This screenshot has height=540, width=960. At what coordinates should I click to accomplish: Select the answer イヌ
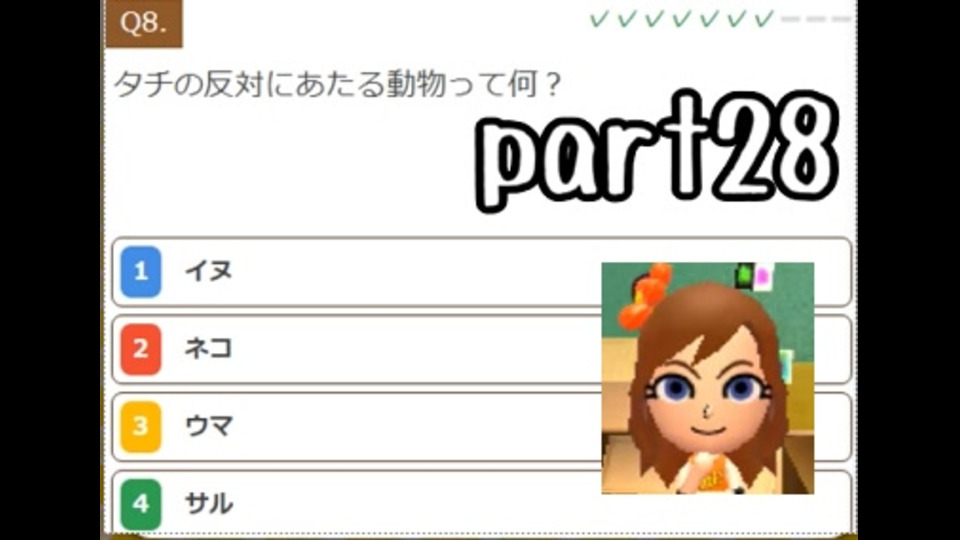pyautogui.click(x=482, y=272)
